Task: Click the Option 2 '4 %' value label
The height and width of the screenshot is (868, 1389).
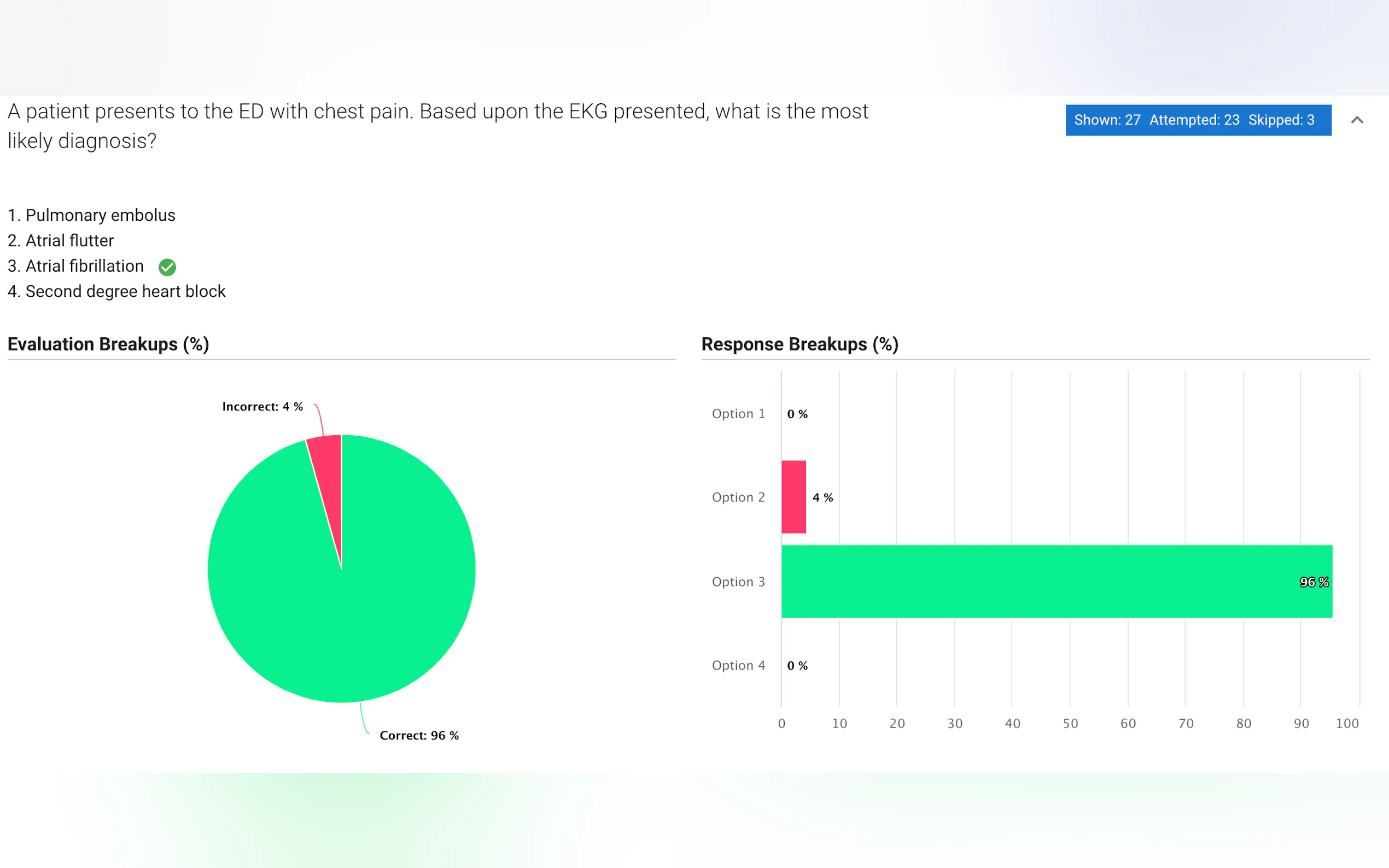Action: (x=822, y=498)
